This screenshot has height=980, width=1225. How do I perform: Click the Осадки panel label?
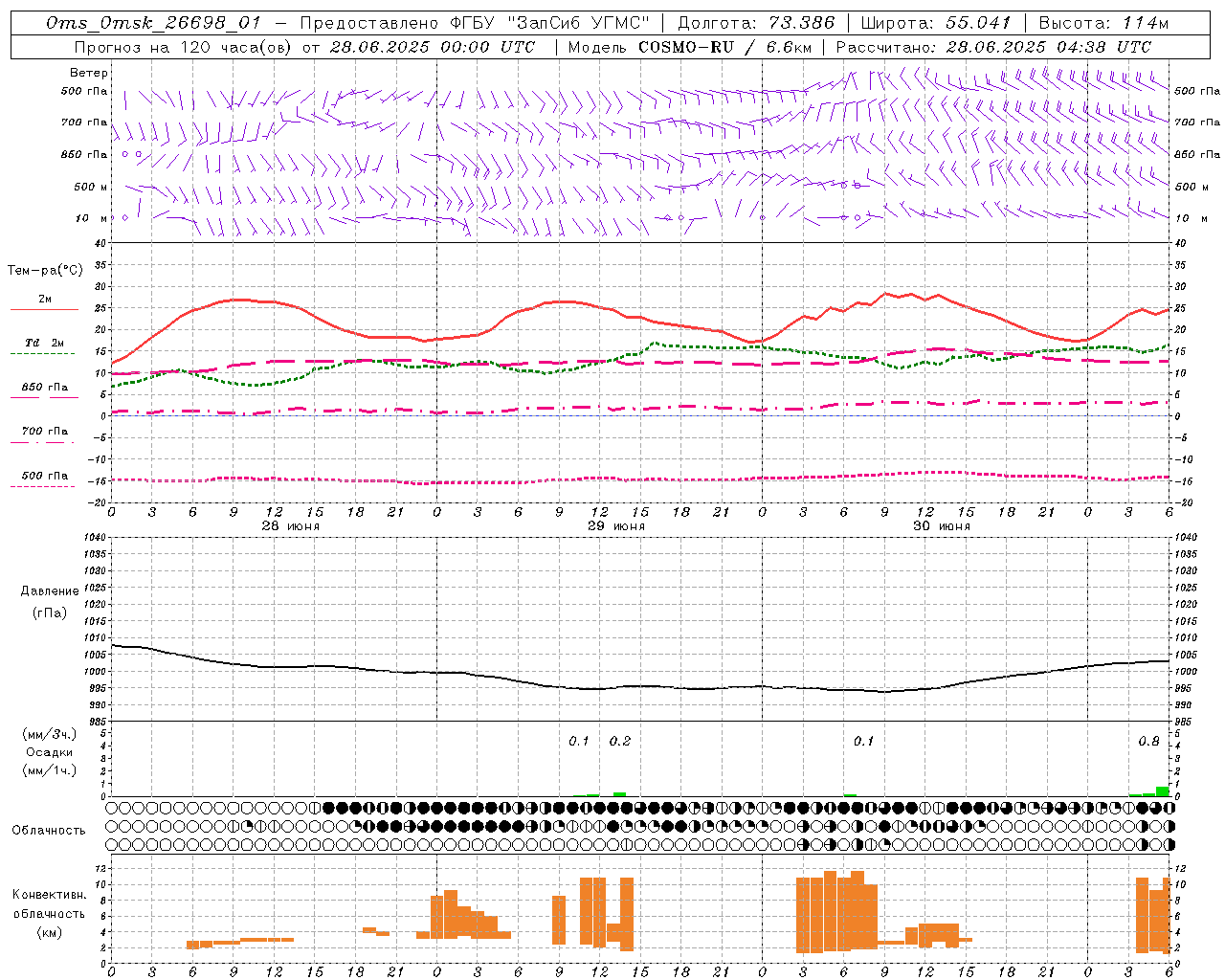point(50,752)
